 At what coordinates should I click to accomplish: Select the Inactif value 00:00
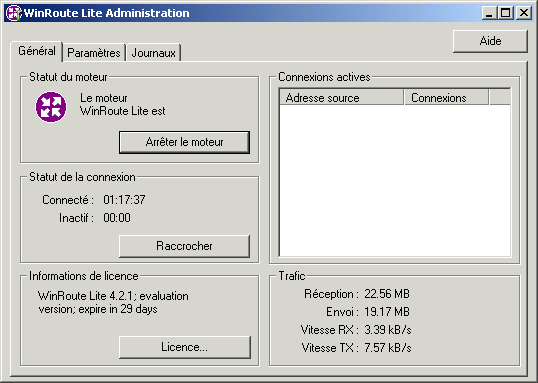pos(117,218)
